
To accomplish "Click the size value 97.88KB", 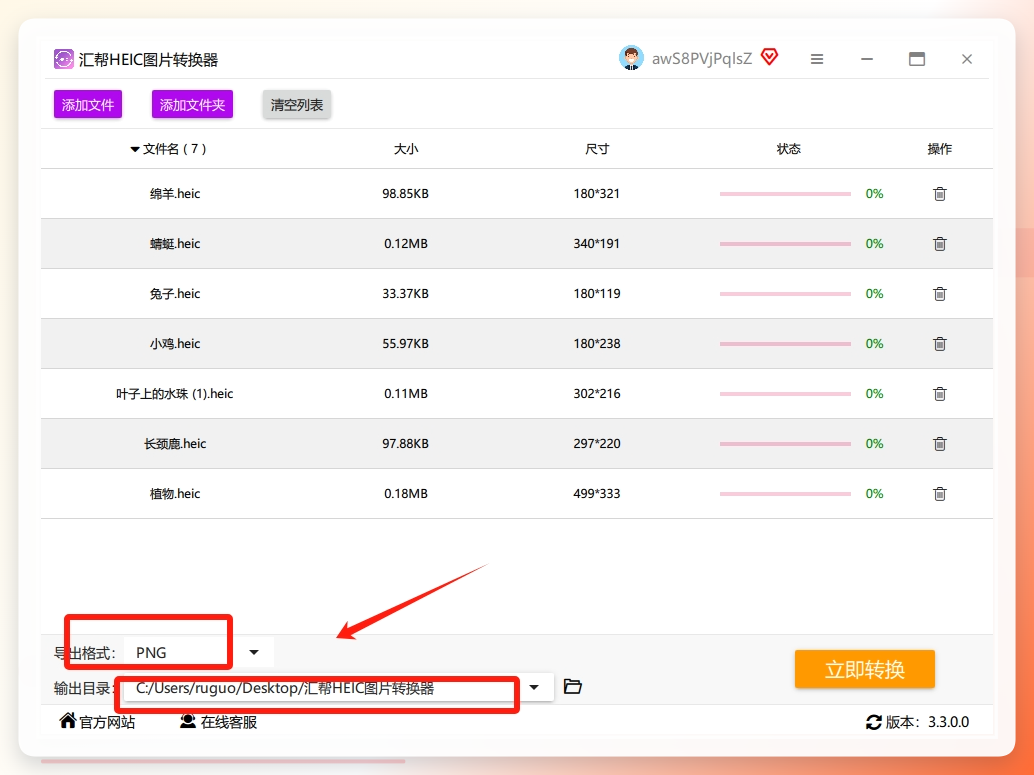I will pos(406,444).
